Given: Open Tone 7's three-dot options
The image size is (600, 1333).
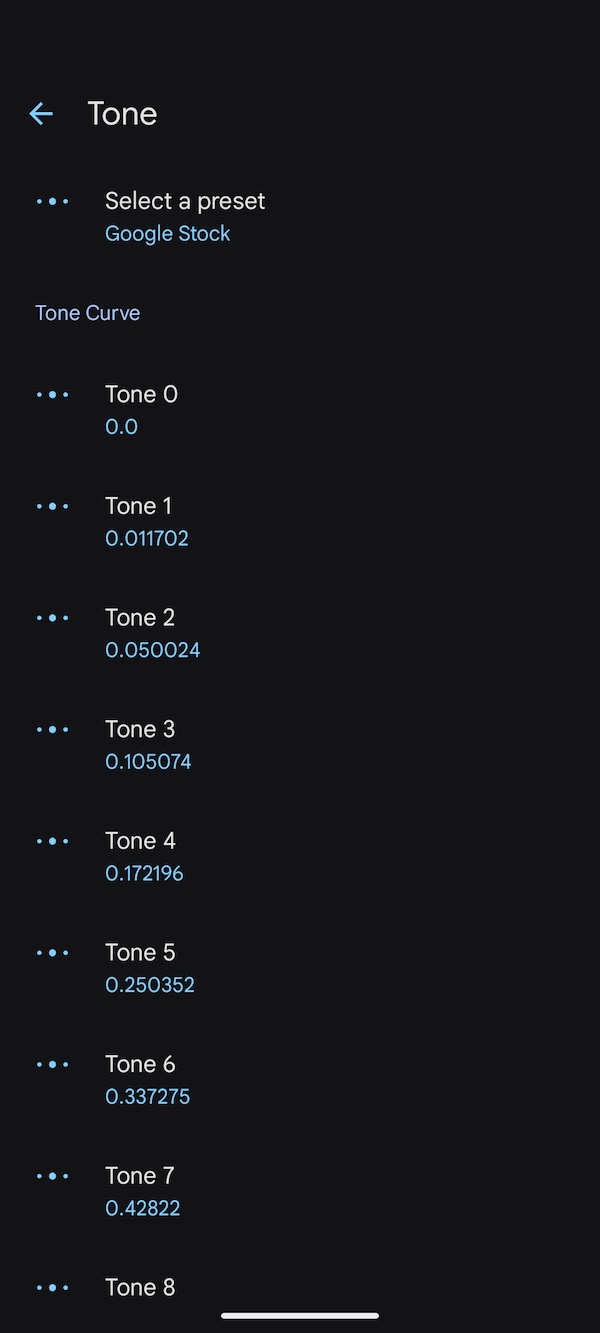Looking at the screenshot, I should (x=53, y=1176).
